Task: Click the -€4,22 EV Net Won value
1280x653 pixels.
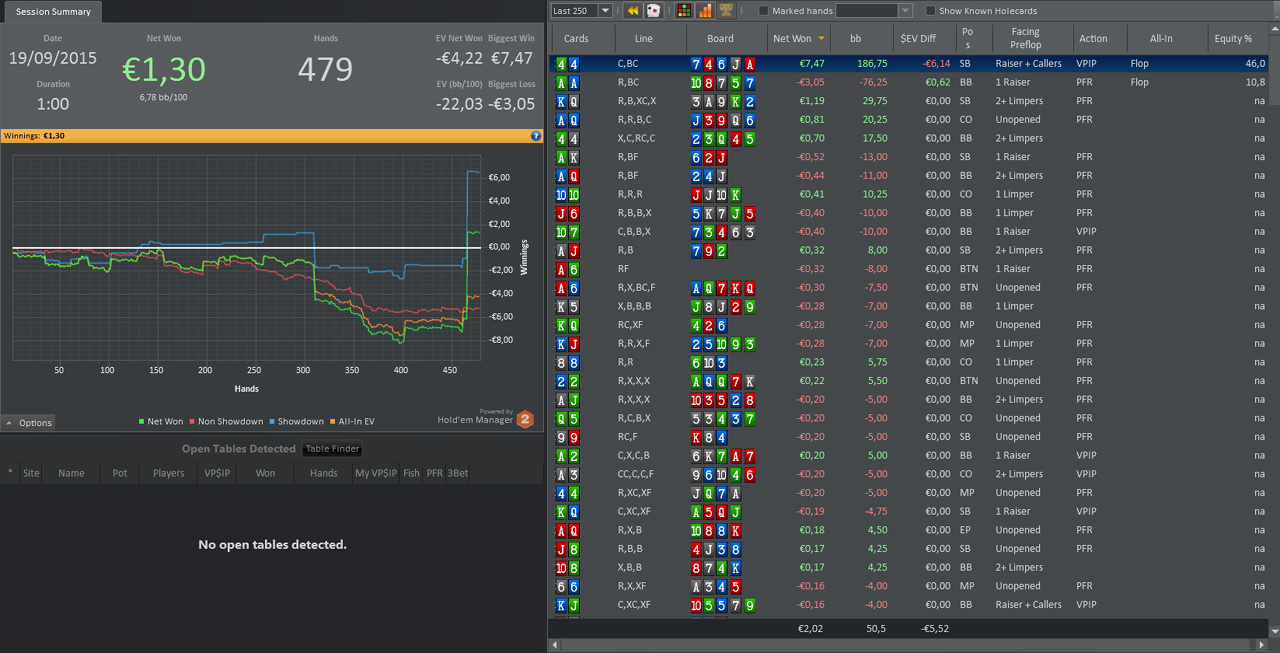Action: coord(459,58)
